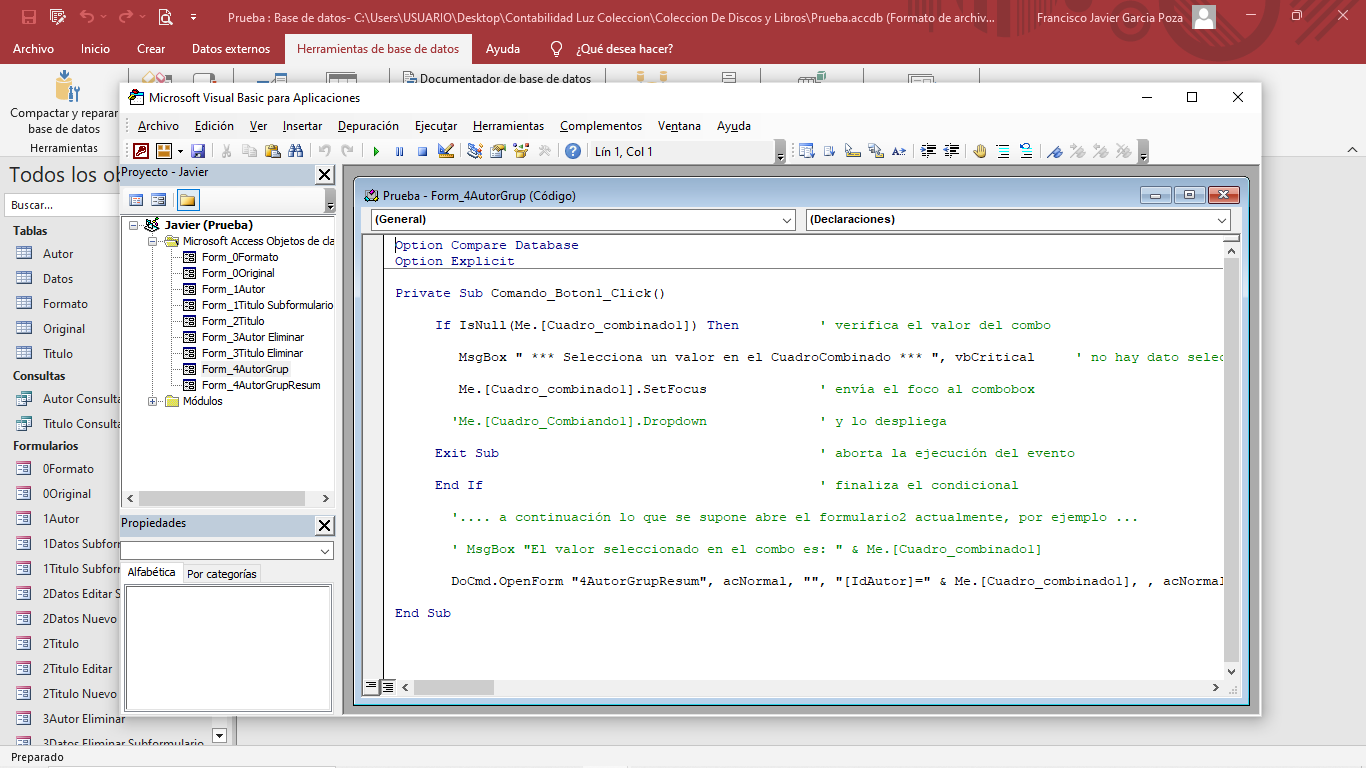Collapse the Javier (Prueba) project node
The image size is (1366, 768).
[x=134, y=226]
